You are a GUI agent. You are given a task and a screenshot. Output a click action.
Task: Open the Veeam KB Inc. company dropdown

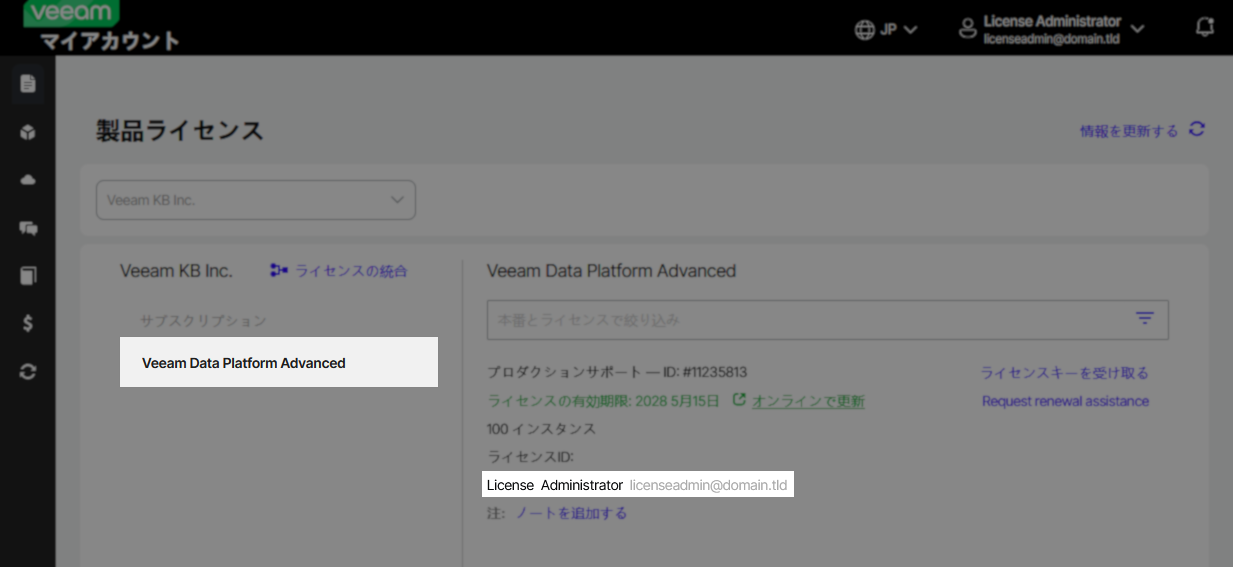255,200
